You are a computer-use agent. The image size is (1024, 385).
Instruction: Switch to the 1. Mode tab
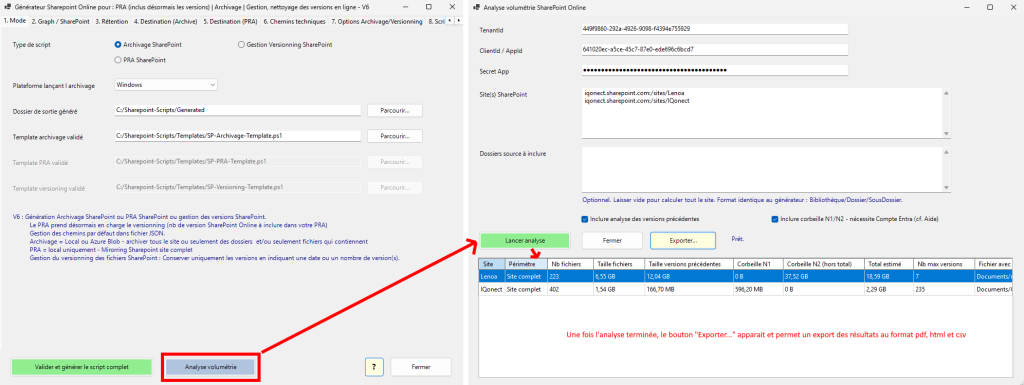click(x=14, y=21)
